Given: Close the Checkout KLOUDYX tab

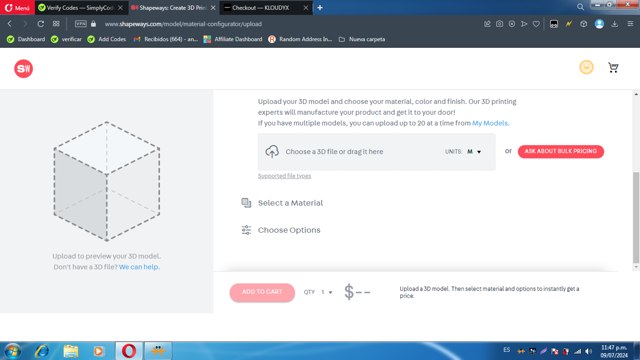Looking at the screenshot, I should (306, 8).
